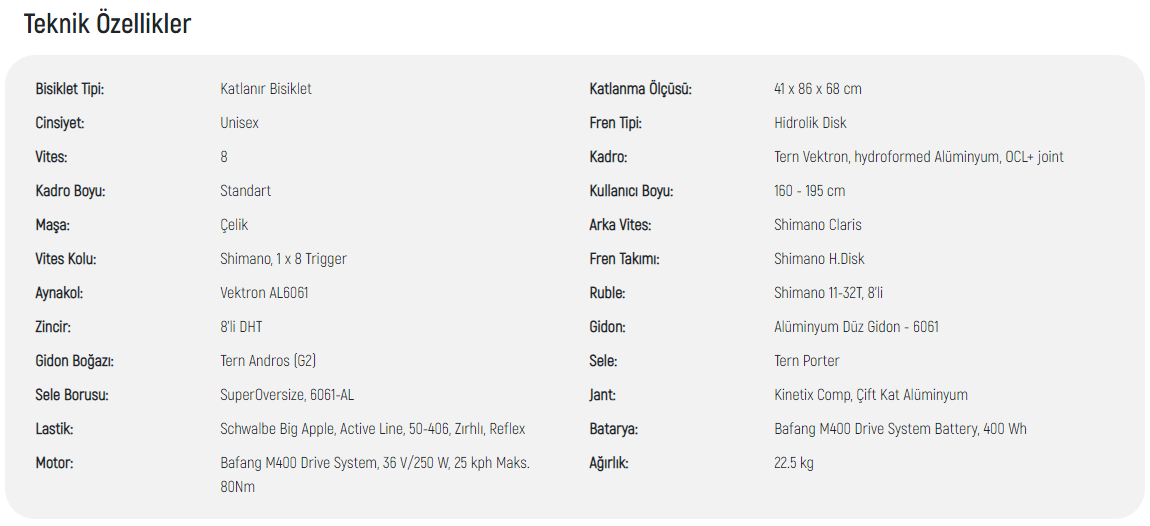Image resolution: width=1150 pixels, height=526 pixels.
Task: Click the SuperOversize, 6061-AL value
Action: point(287,395)
